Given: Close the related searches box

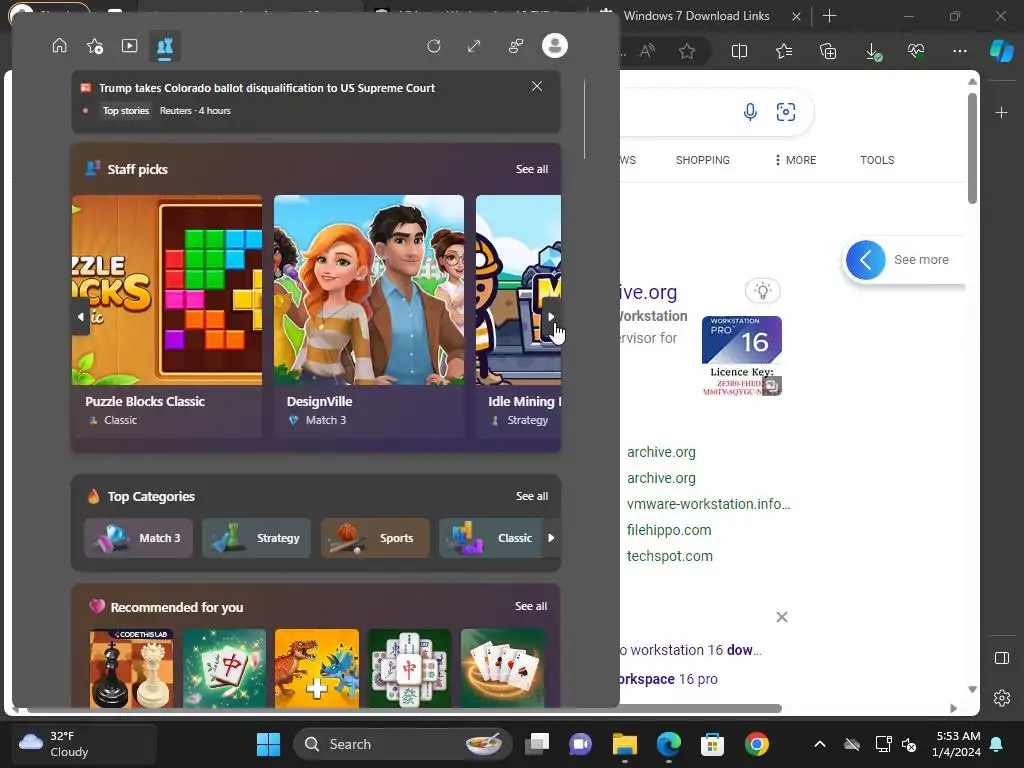Looking at the screenshot, I should (782, 617).
